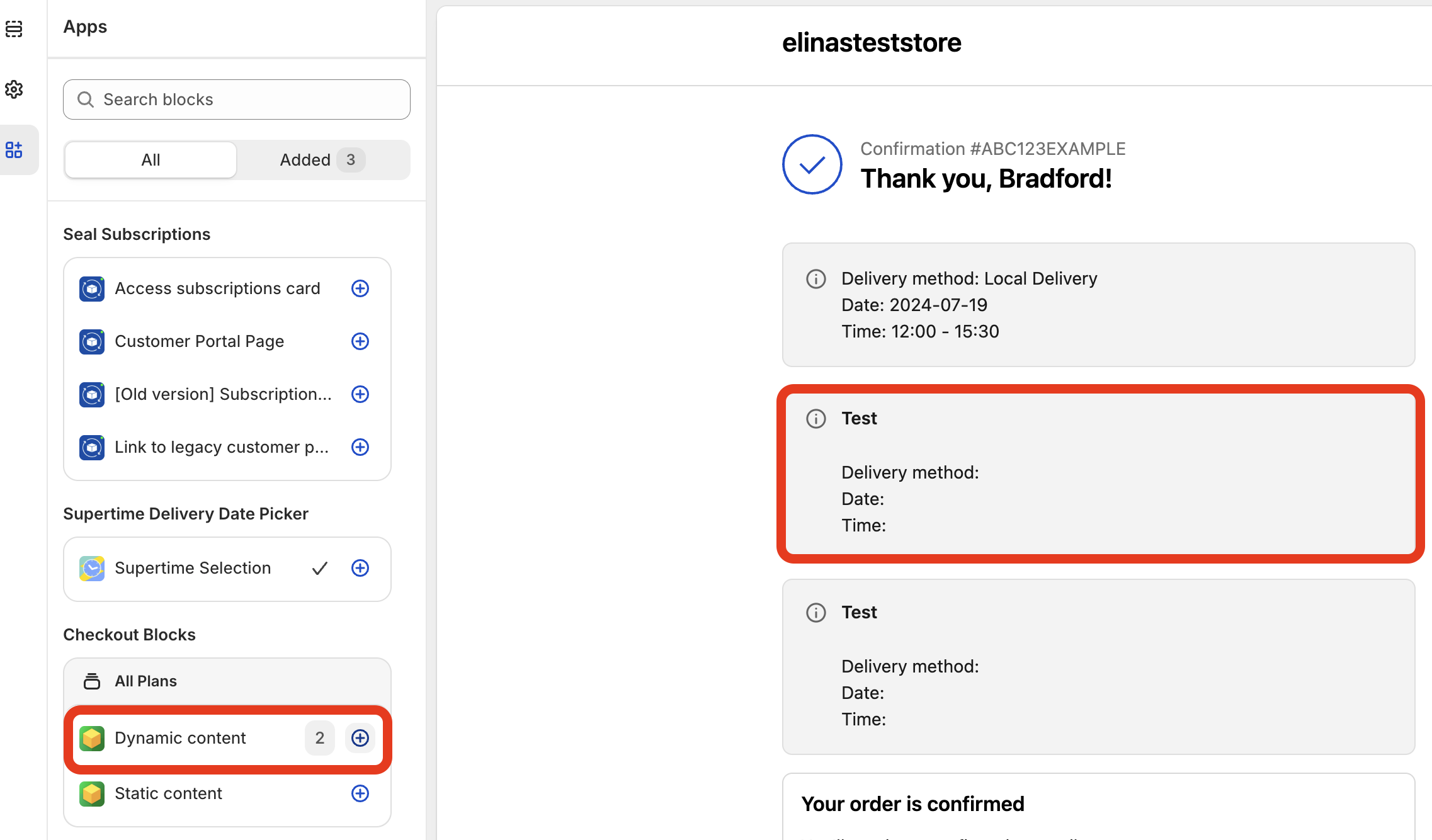The width and height of the screenshot is (1432, 840).
Task: Open the Sections panel icon in the sidebar
Action: pos(14,29)
